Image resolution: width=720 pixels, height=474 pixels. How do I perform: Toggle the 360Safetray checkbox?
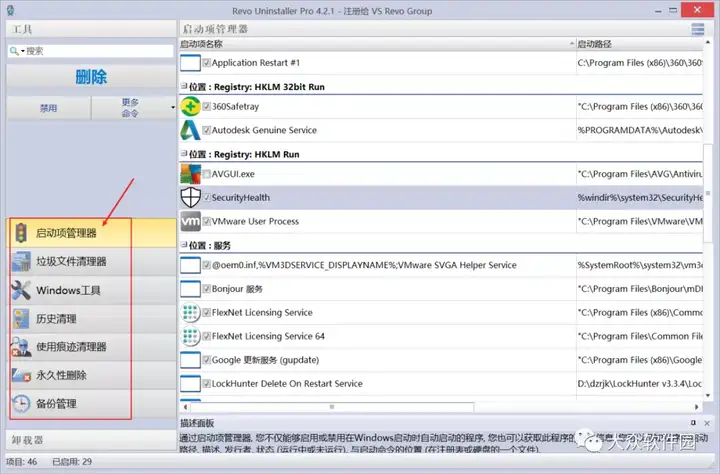207,106
